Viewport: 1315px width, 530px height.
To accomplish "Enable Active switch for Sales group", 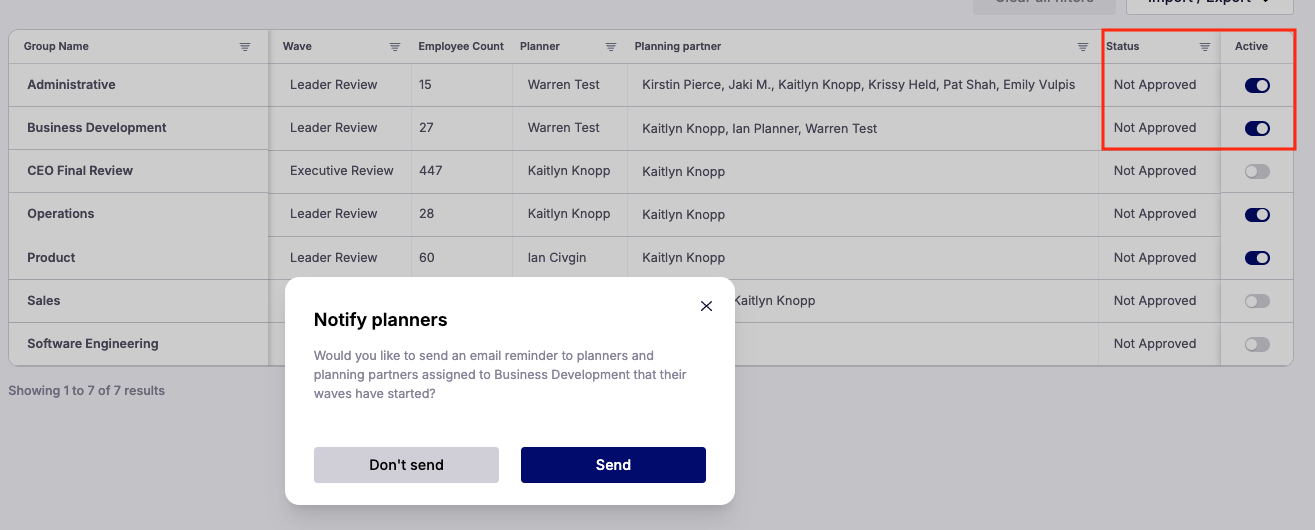I will [1257, 301].
